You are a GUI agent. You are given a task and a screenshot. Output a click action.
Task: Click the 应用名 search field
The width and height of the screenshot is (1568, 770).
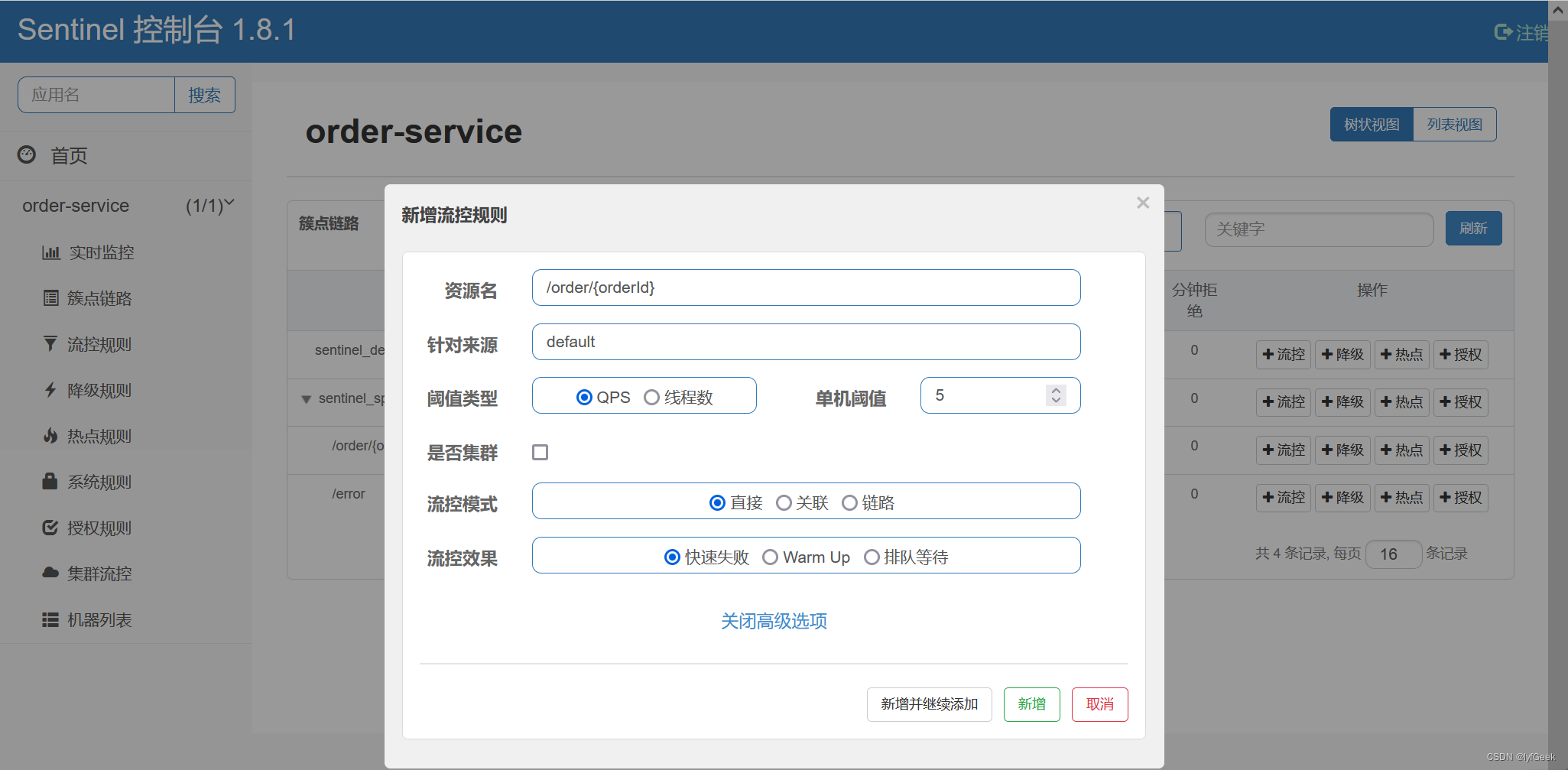[x=96, y=95]
